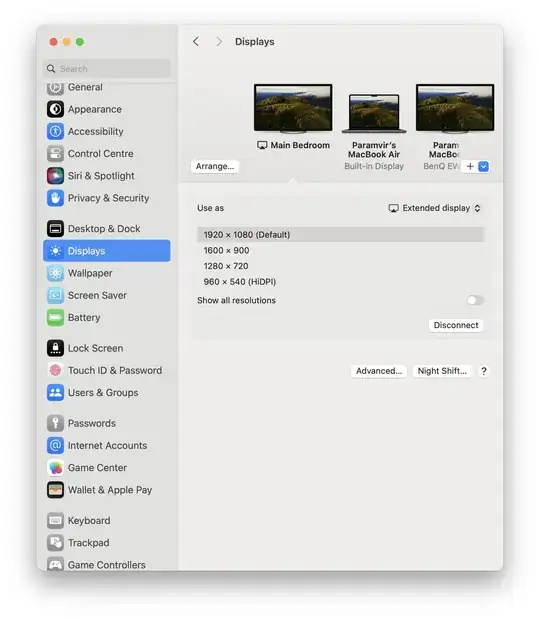This screenshot has width=540, height=619.
Task: Click the help question mark button
Action: coord(484,371)
